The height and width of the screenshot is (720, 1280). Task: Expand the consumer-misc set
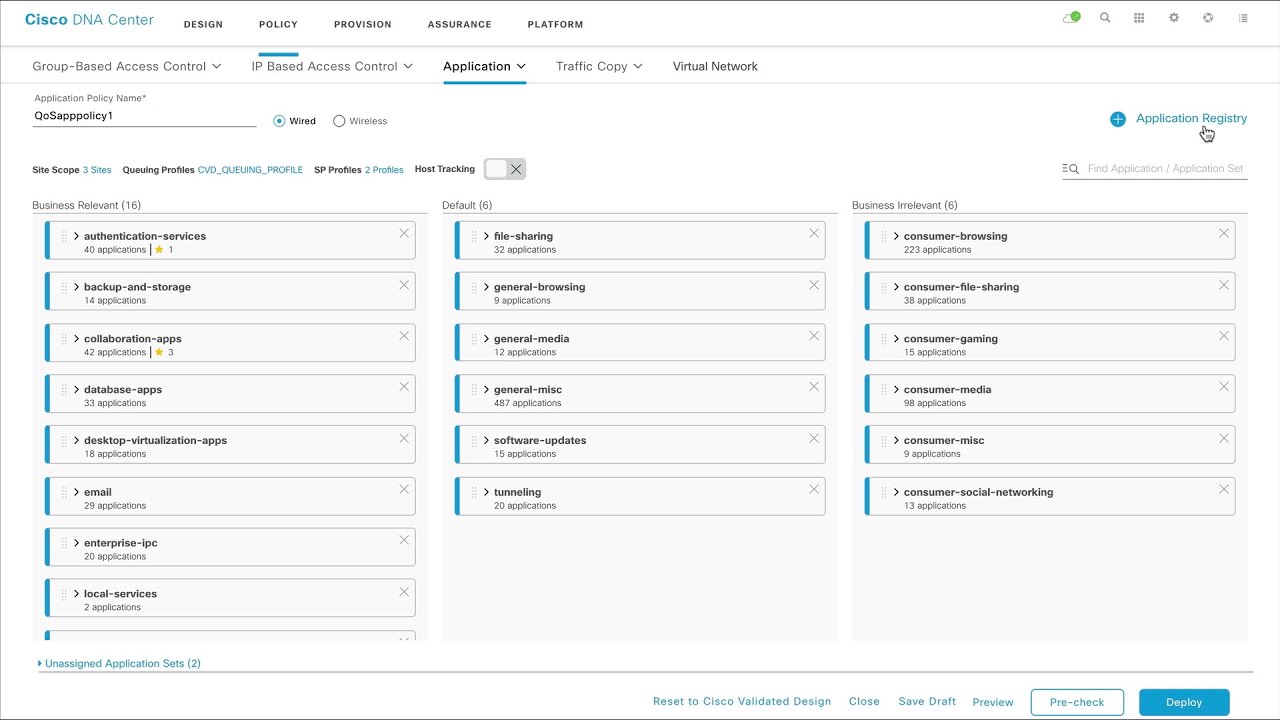(x=897, y=440)
